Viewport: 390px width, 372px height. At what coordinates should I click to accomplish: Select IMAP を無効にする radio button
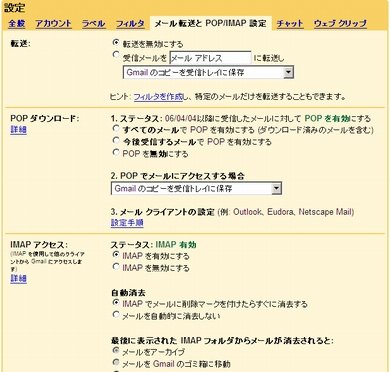pos(116,267)
